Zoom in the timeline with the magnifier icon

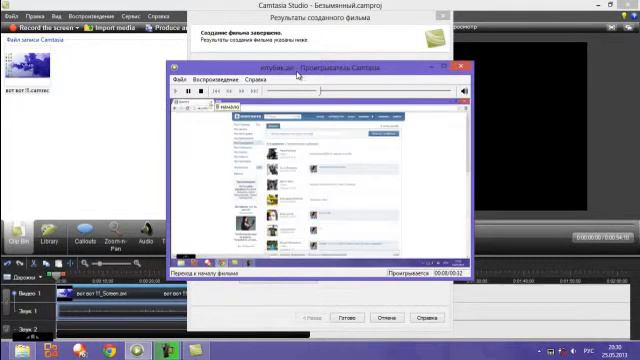tap(137, 264)
